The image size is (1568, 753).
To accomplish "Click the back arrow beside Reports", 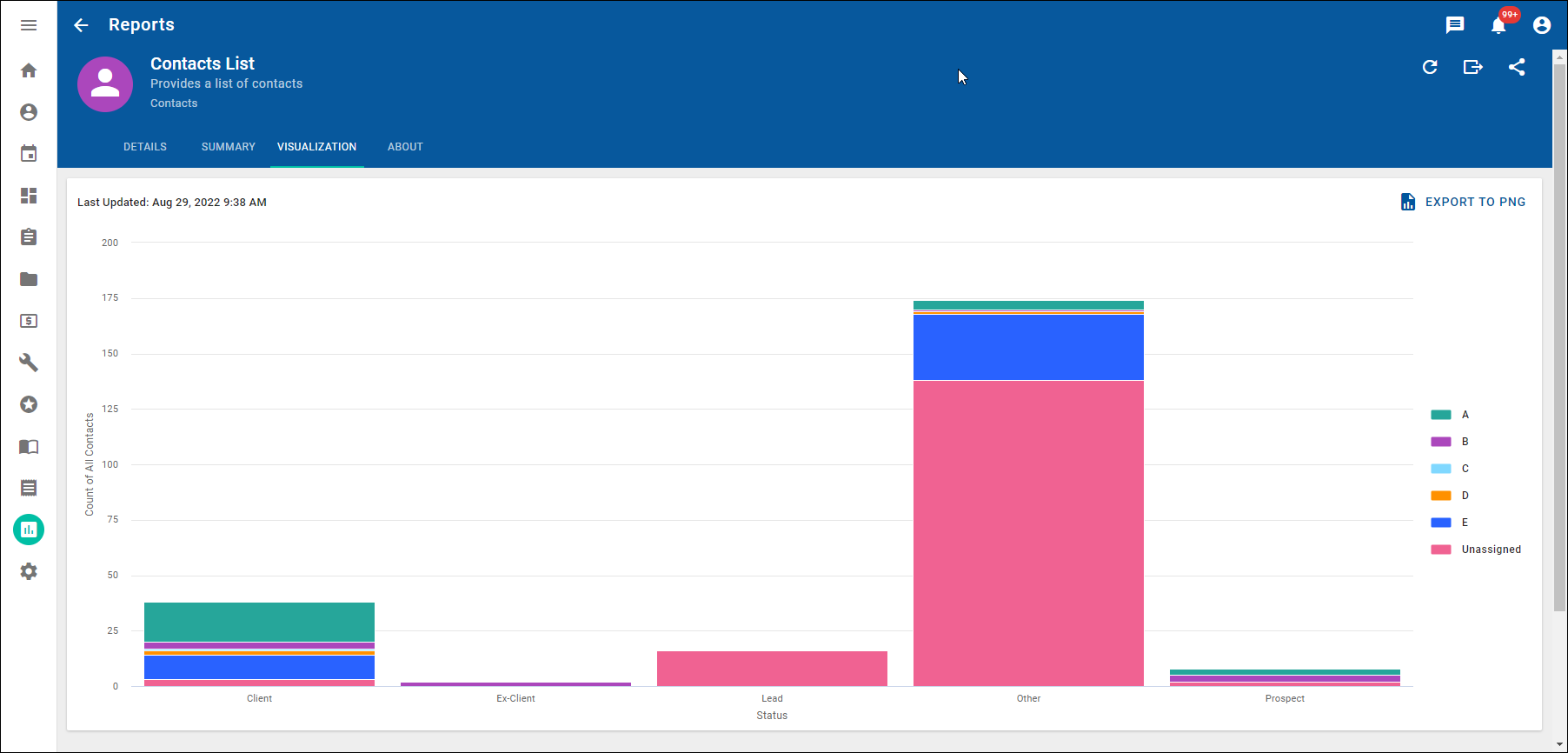I will pos(81,25).
